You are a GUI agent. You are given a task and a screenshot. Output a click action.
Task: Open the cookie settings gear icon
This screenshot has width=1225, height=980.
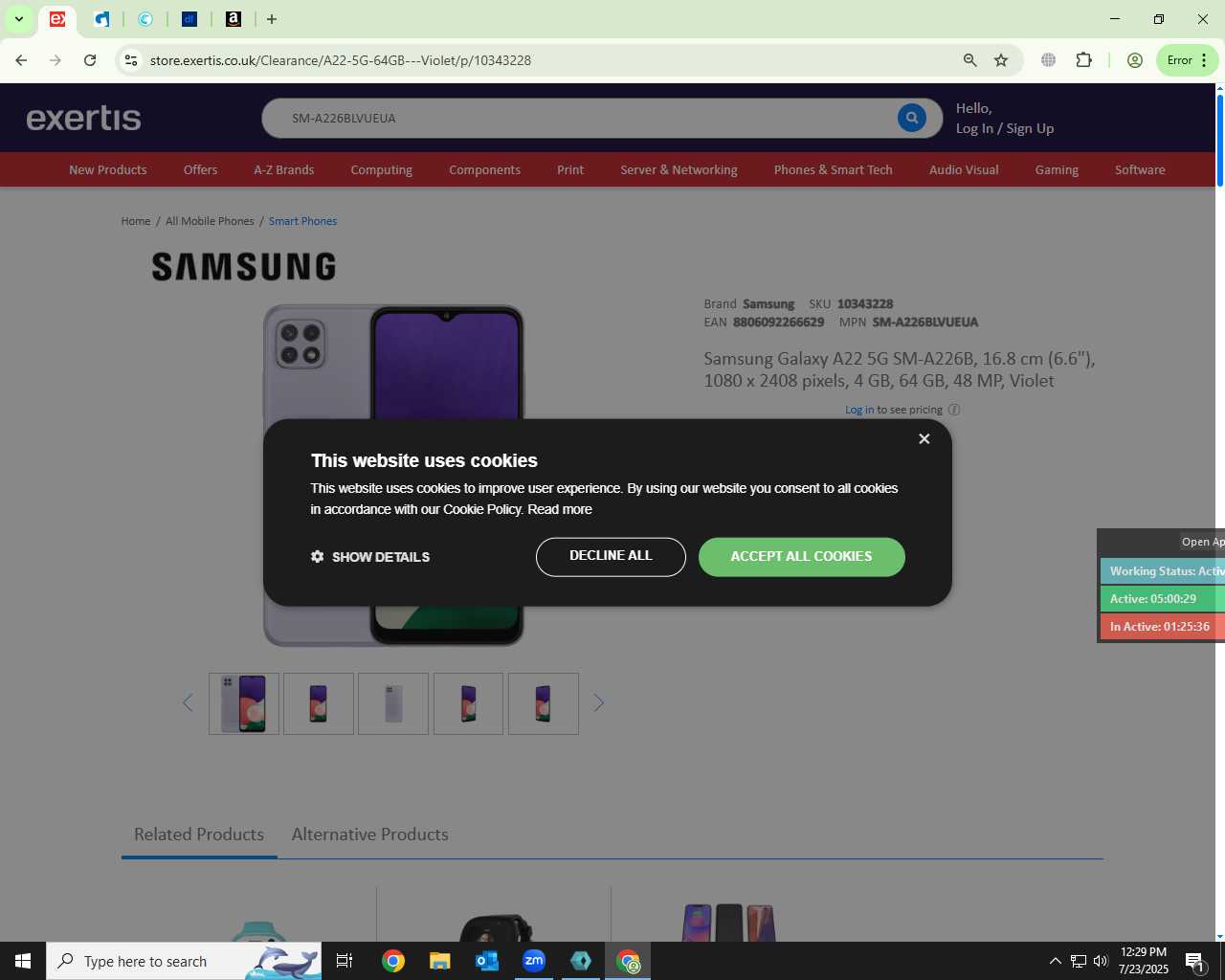click(318, 556)
